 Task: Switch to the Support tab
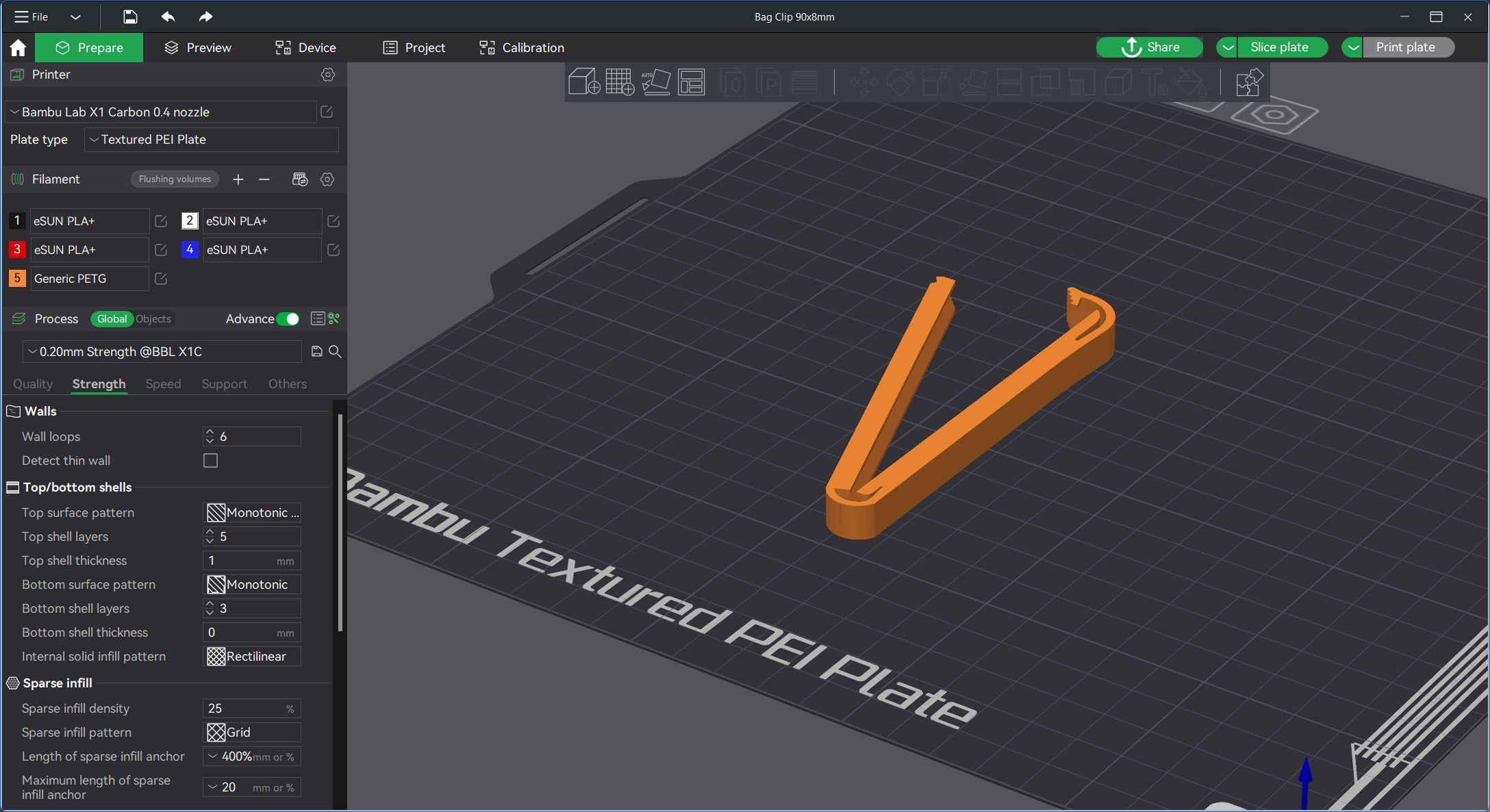(224, 383)
